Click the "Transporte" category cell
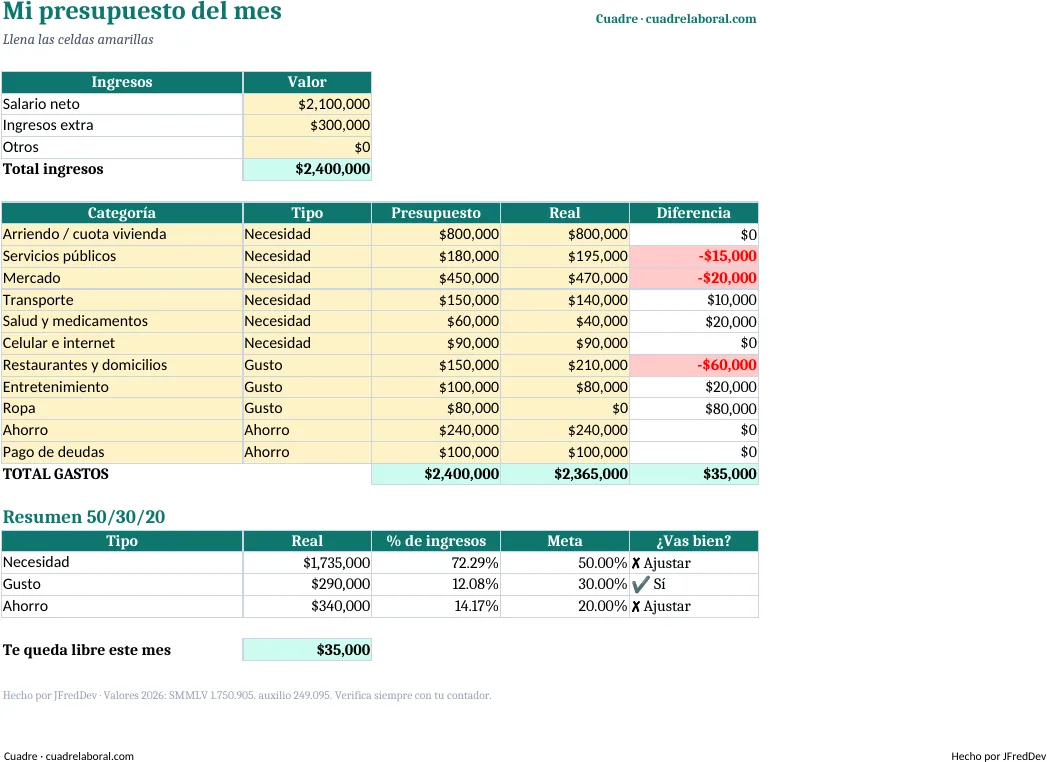The width and height of the screenshot is (1047, 762). pos(122,300)
